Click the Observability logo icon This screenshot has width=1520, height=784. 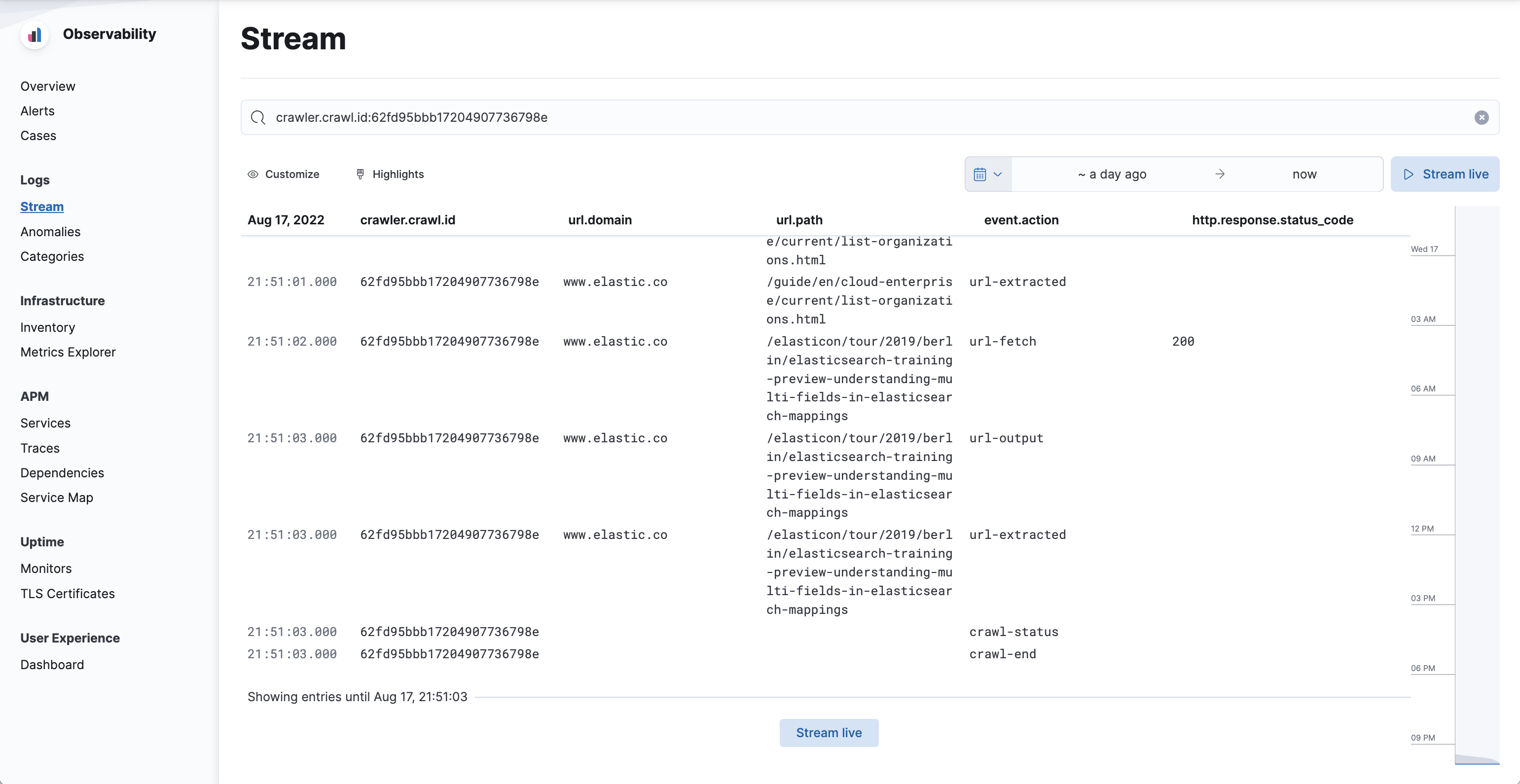tap(35, 35)
